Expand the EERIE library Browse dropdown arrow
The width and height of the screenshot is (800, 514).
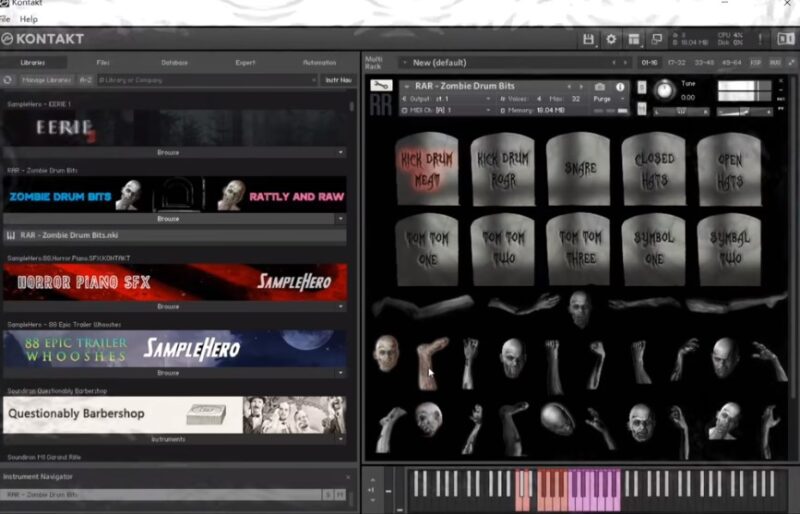[x=340, y=153]
